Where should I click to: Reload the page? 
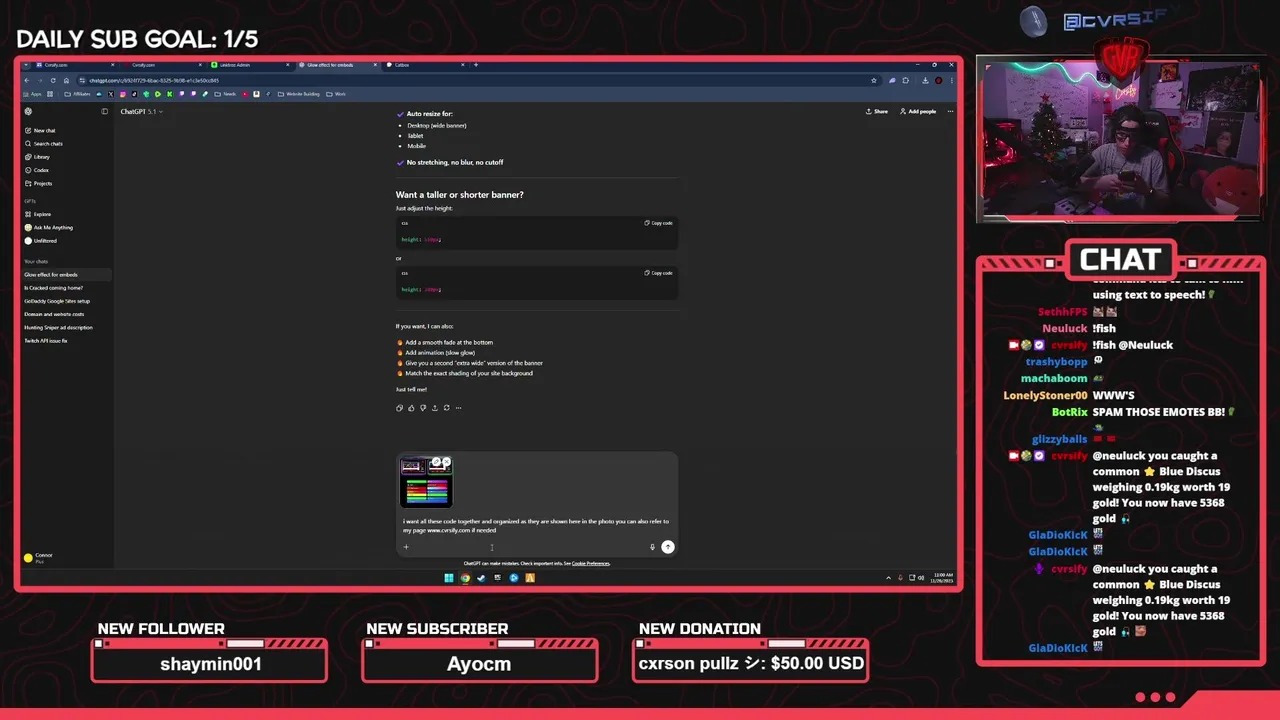coord(53,80)
